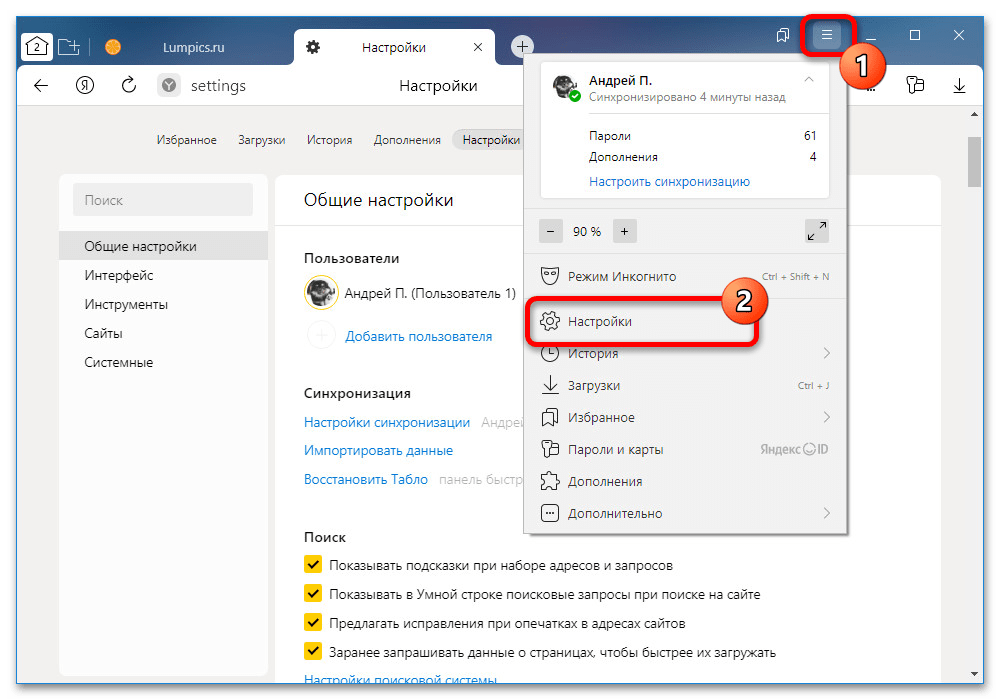
Task: Select Режим Инкогнито menu item
Action: tap(685, 276)
